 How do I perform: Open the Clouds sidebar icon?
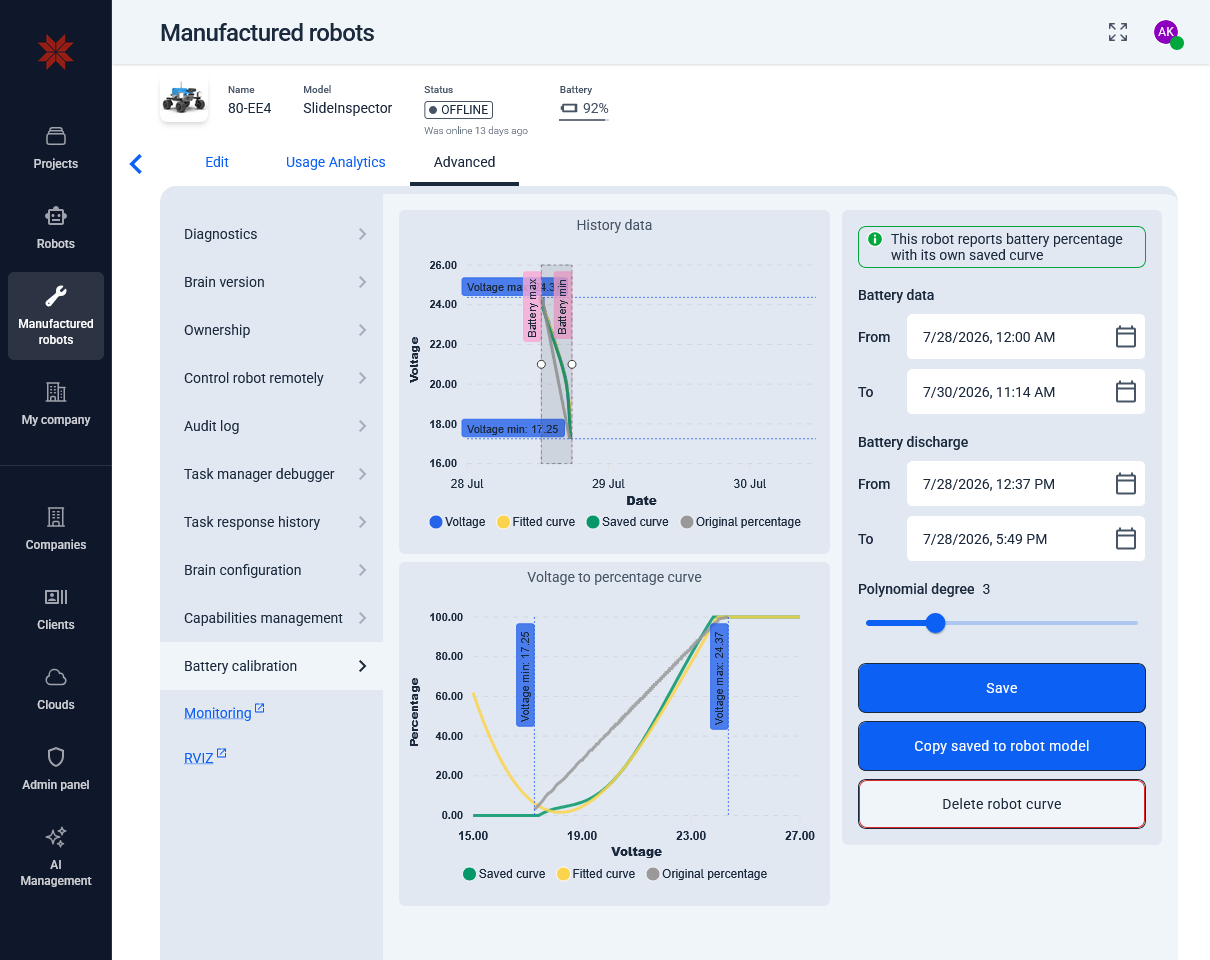56,677
